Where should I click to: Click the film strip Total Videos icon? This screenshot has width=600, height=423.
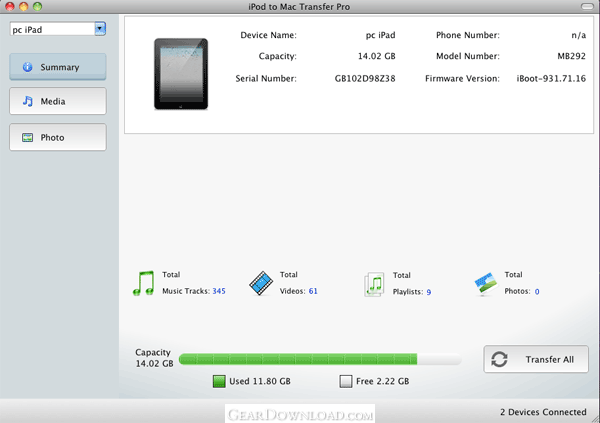click(261, 283)
